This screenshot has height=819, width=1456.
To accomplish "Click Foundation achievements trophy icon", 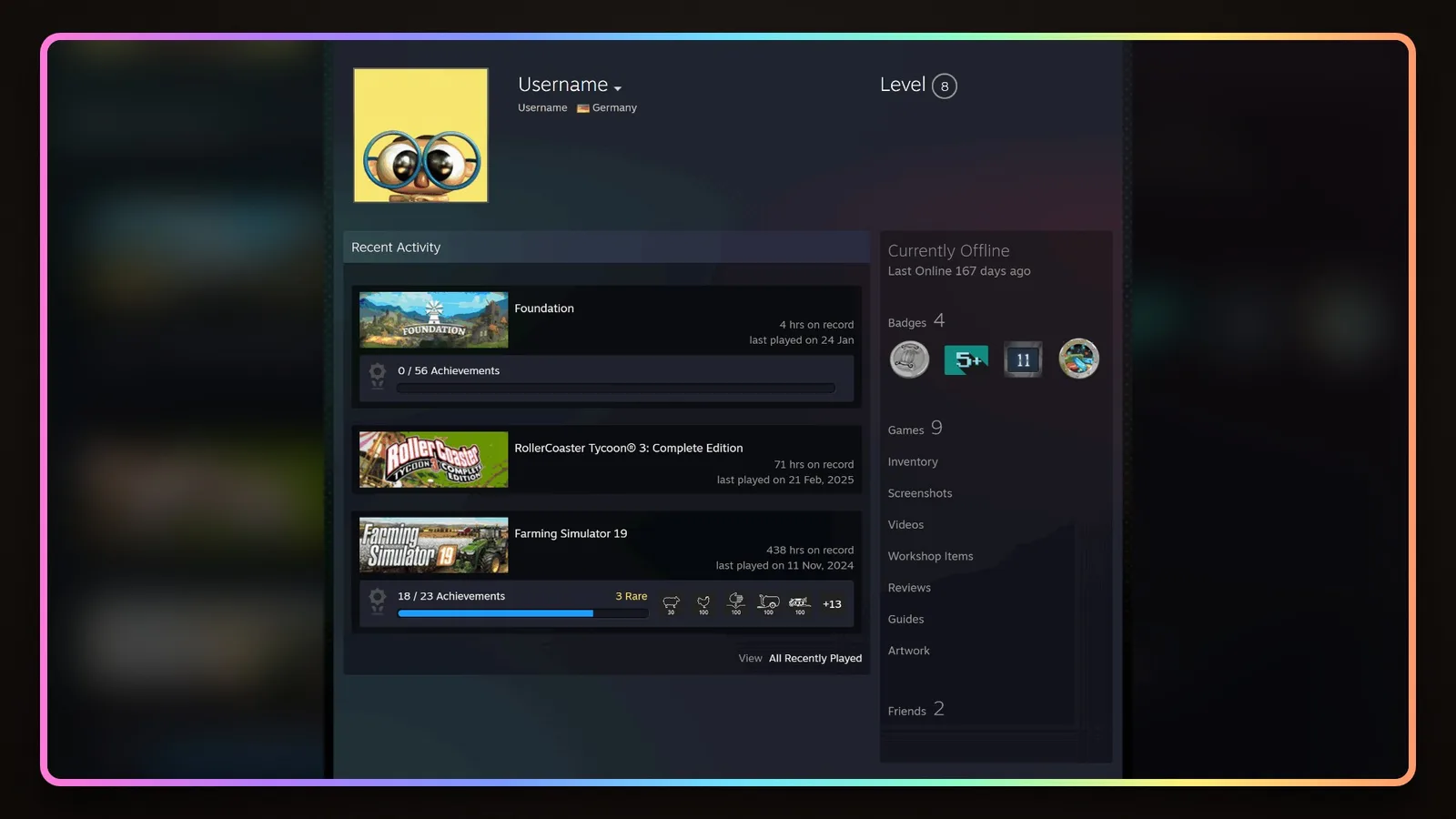I will [x=377, y=375].
